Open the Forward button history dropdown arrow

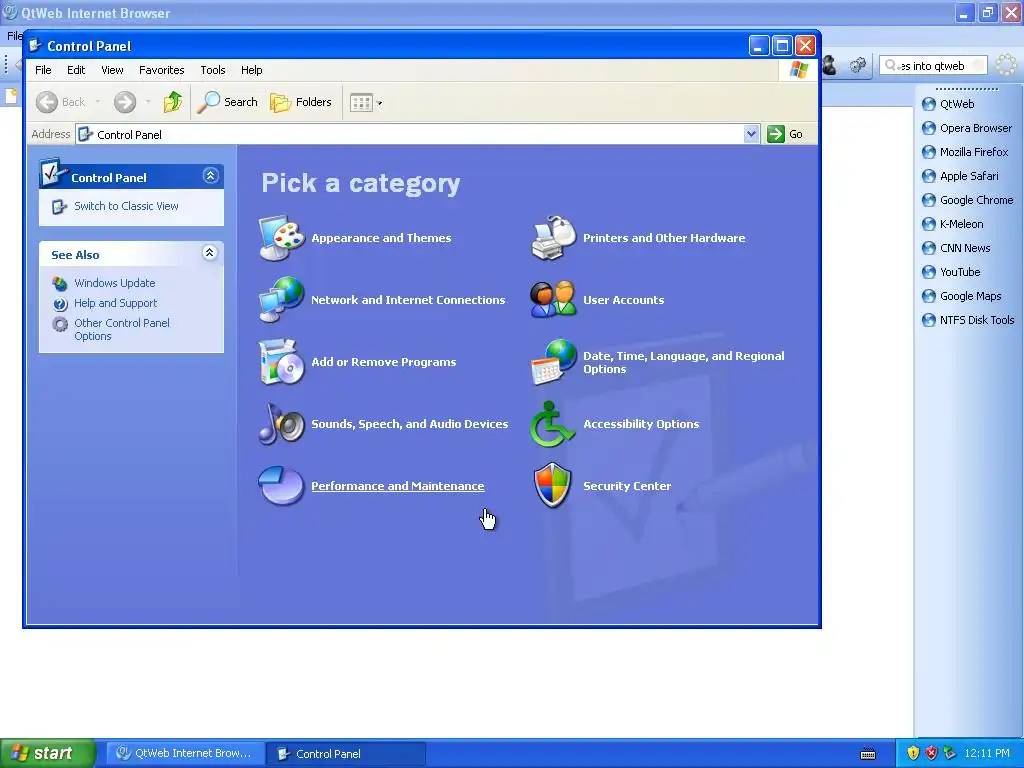[148, 102]
